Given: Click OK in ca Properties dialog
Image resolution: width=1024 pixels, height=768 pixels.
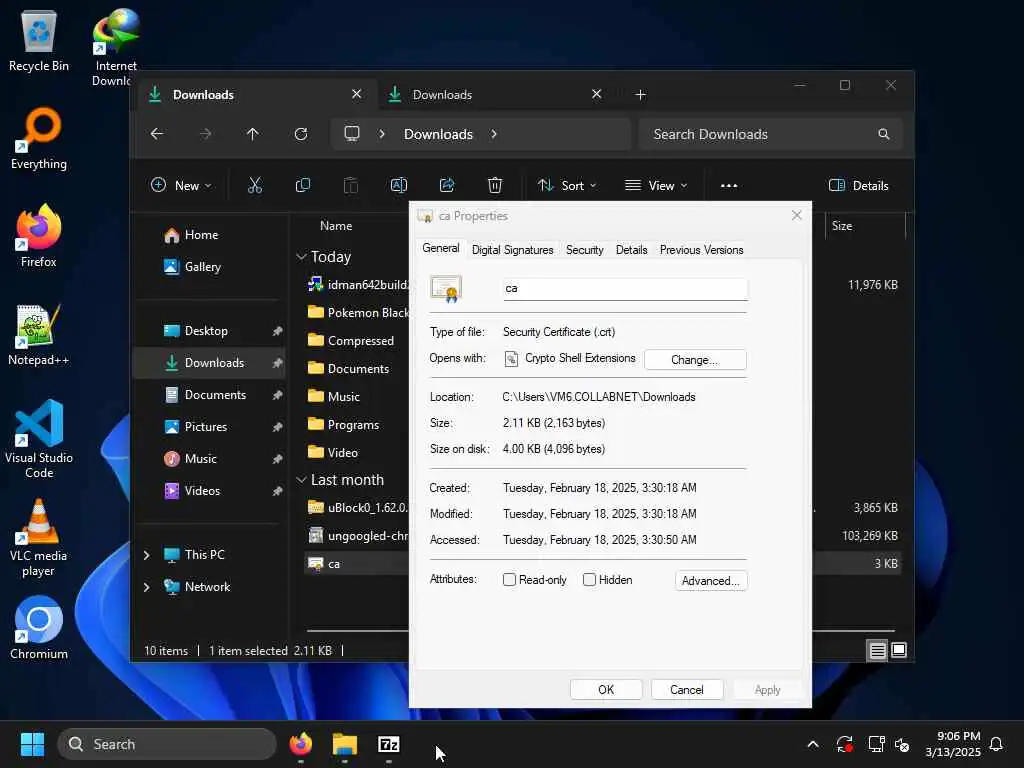Looking at the screenshot, I should coord(606,690).
